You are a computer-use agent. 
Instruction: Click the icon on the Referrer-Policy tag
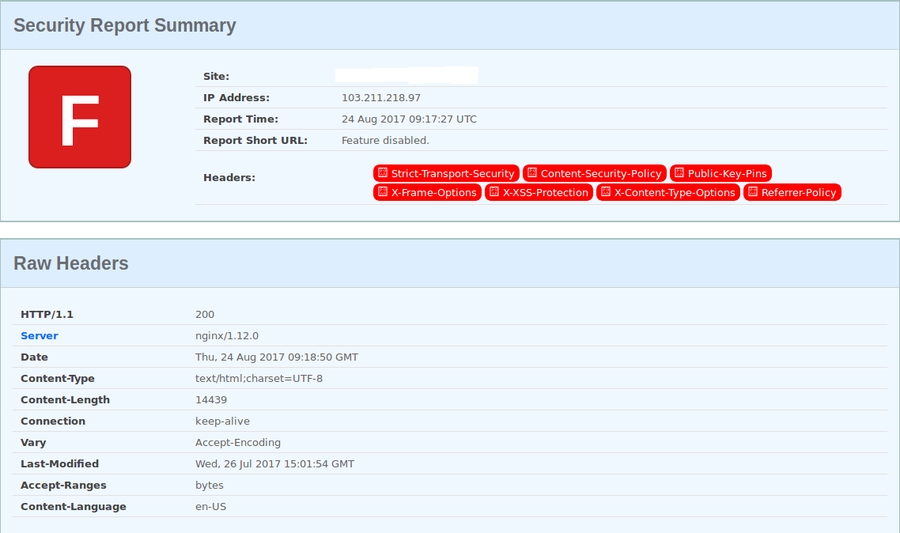click(x=752, y=192)
